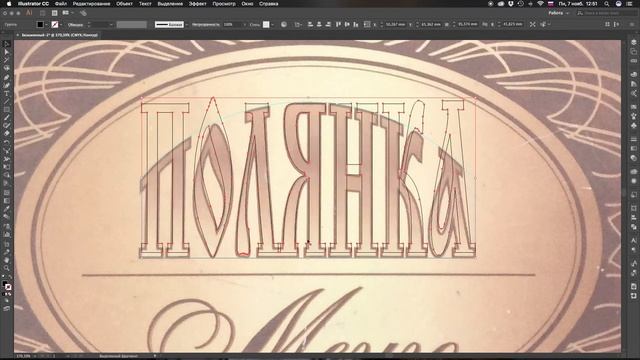This screenshot has width=640, height=360.
Task: Open the brush definition dropdown arrow
Action: pos(187,25)
